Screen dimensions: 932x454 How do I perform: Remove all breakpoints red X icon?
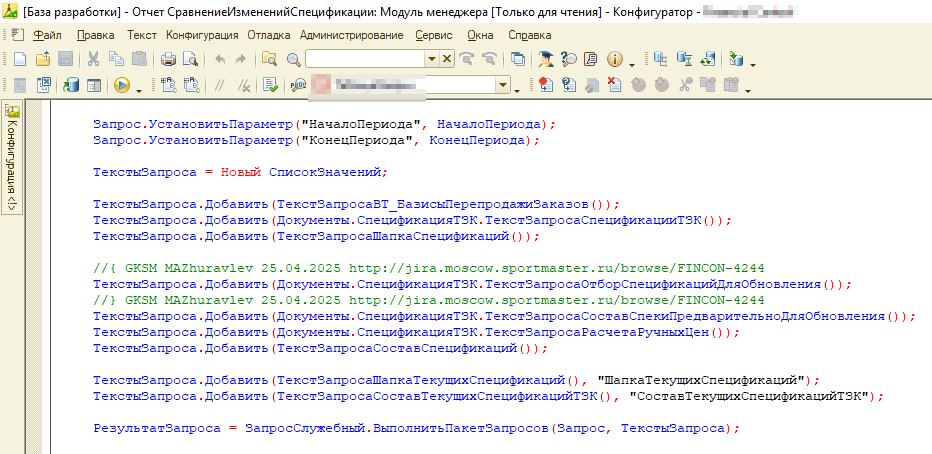pyautogui.click(x=615, y=85)
